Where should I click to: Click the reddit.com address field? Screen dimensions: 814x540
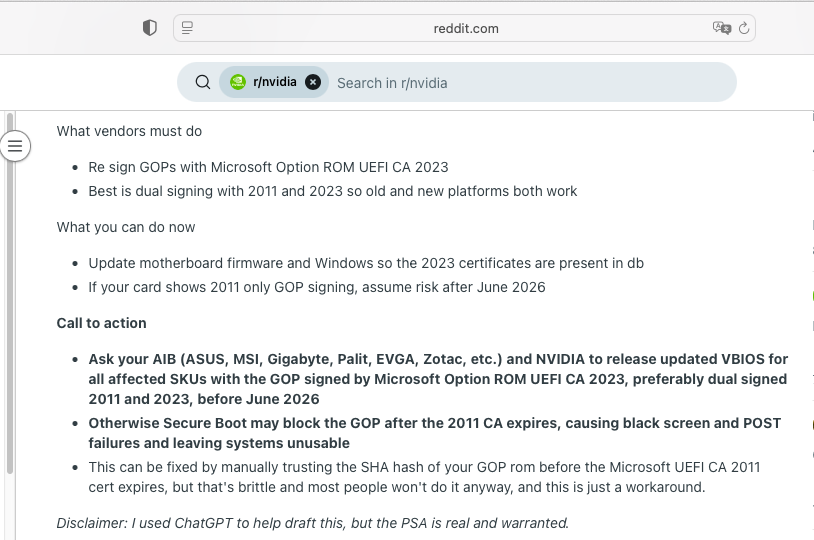tap(464, 28)
